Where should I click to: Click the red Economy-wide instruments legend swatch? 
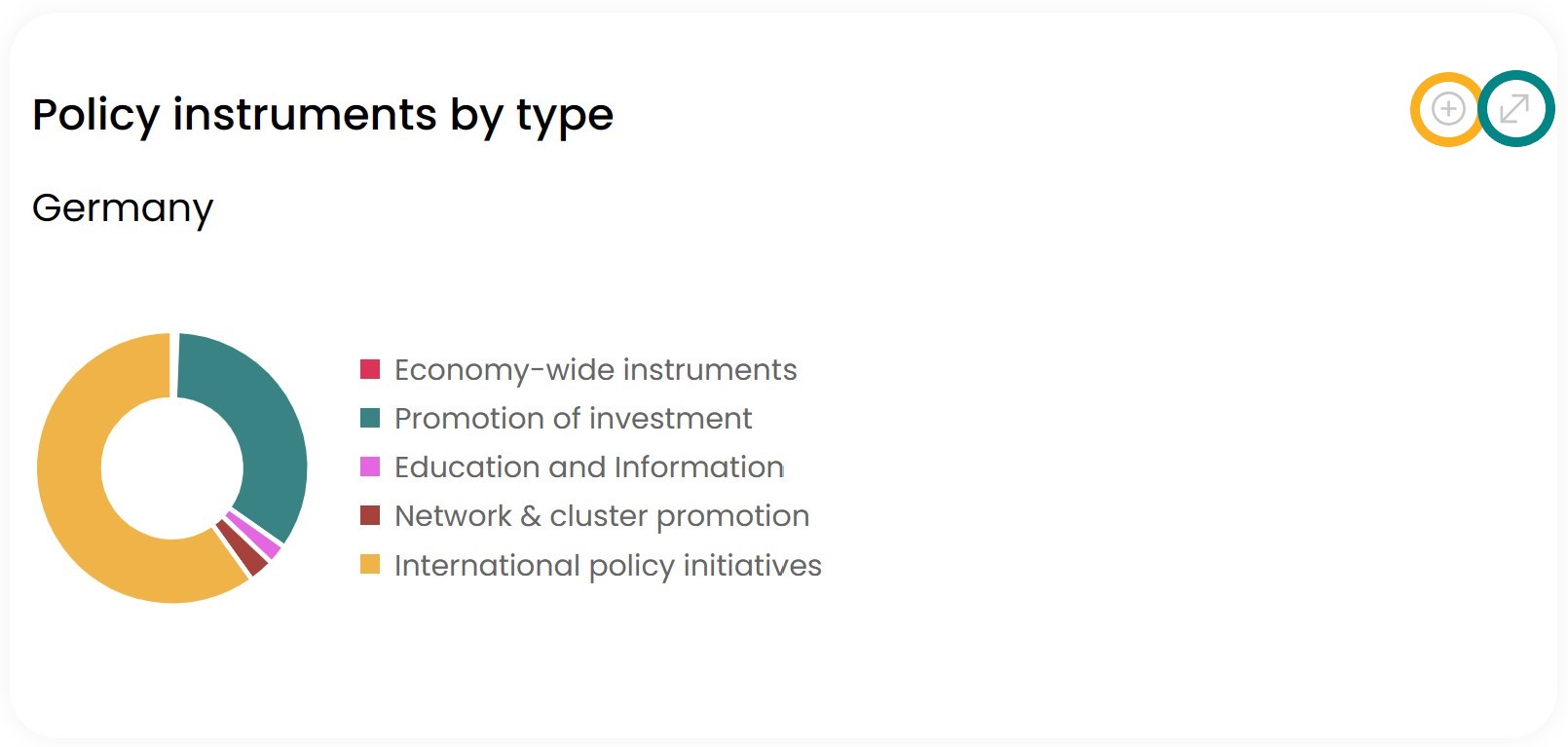coord(370,369)
